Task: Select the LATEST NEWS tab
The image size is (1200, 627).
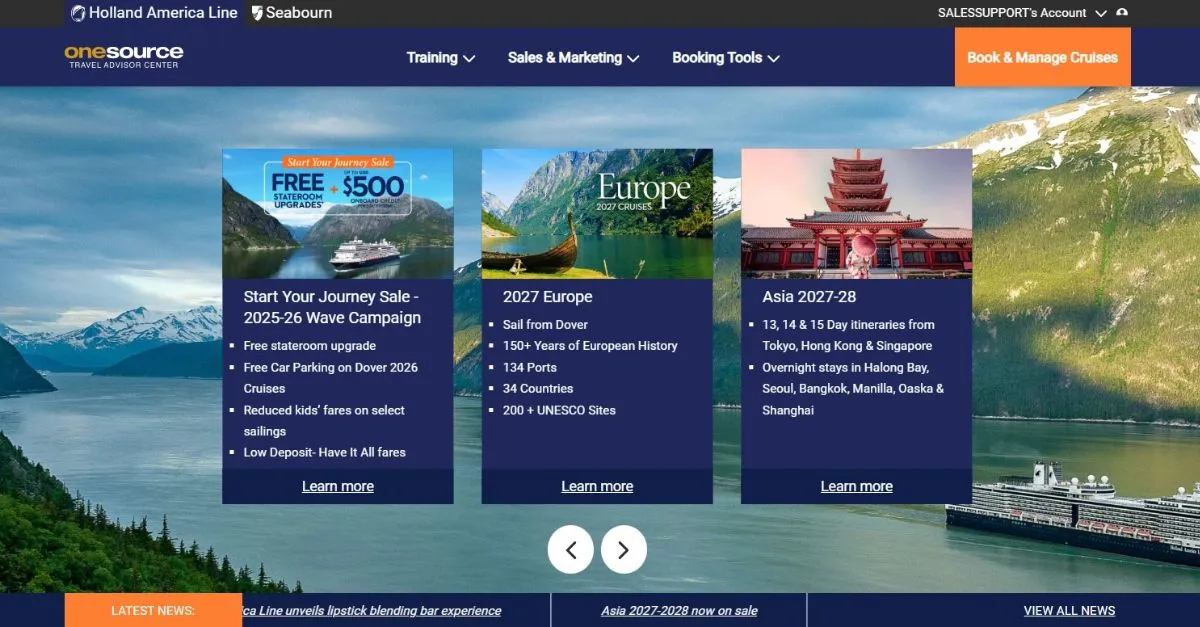Action: pos(153,610)
